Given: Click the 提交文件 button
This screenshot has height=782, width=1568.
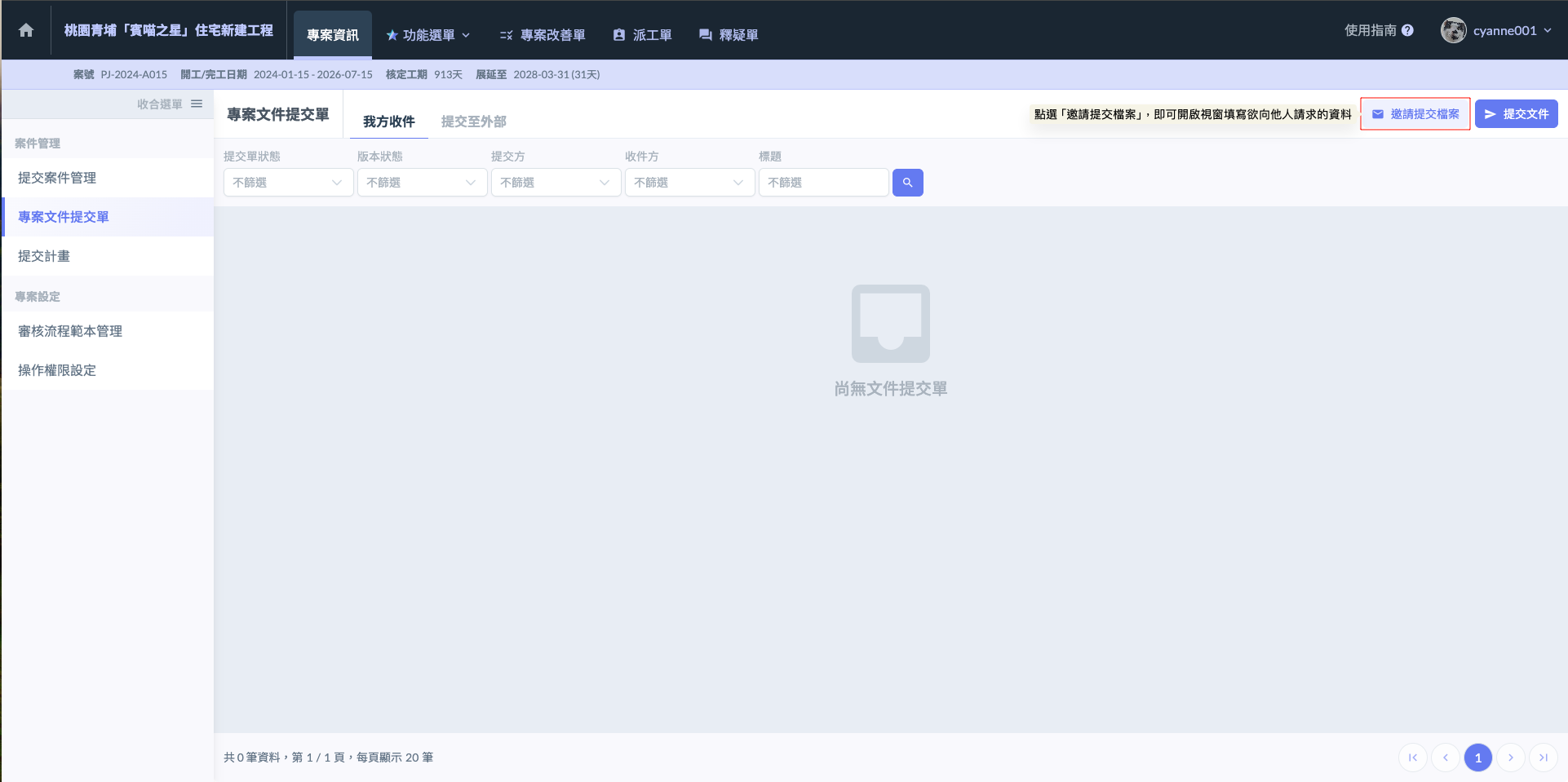Looking at the screenshot, I should click(x=1517, y=114).
